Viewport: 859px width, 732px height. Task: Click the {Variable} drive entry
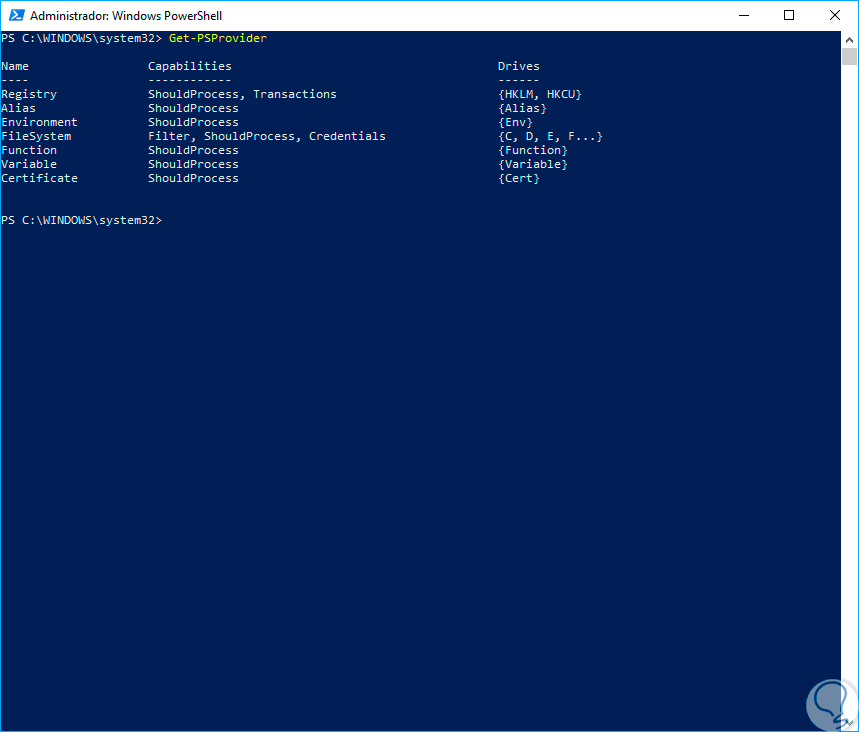pyautogui.click(x=532, y=164)
